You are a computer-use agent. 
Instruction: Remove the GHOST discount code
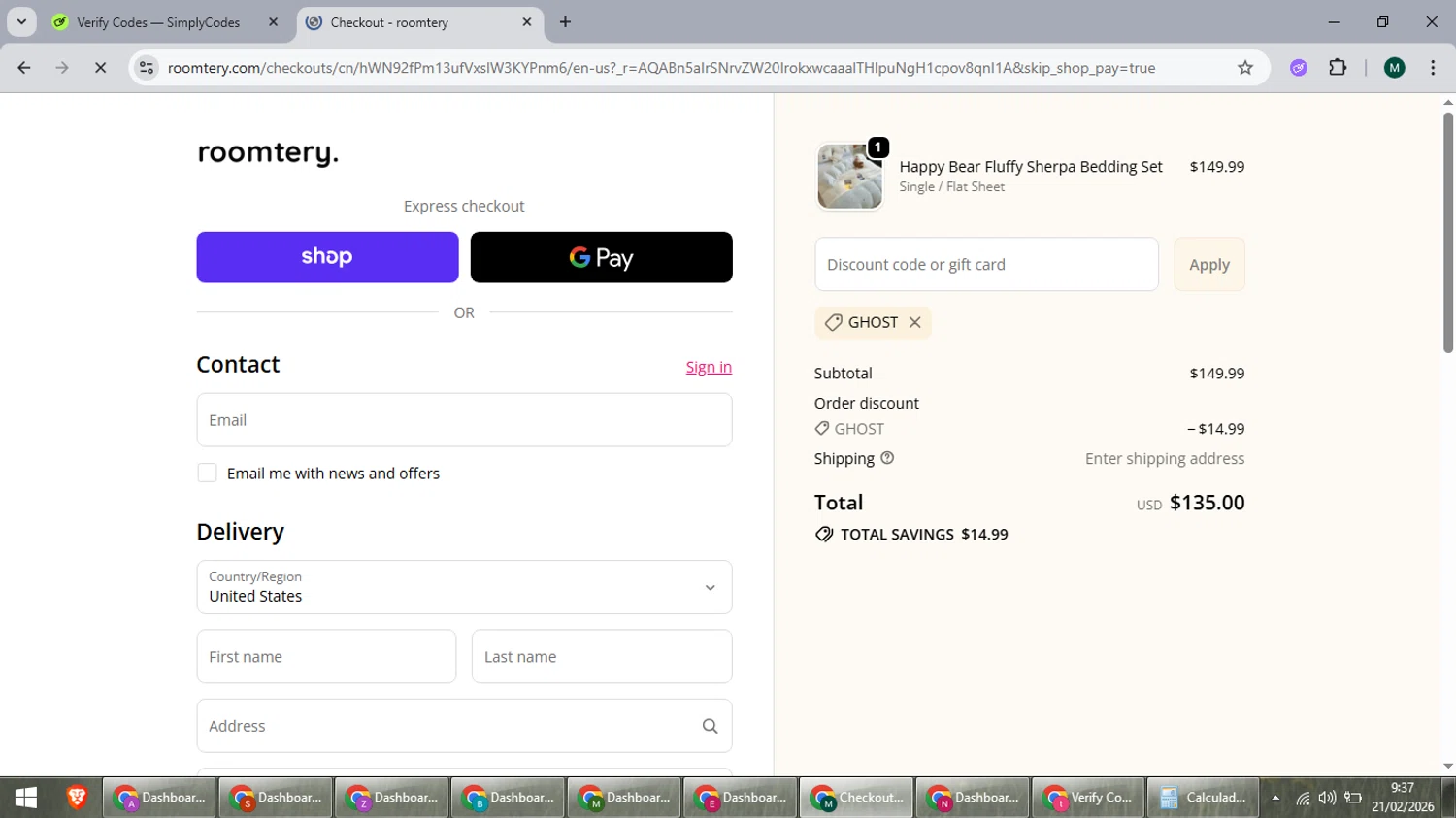coord(914,322)
